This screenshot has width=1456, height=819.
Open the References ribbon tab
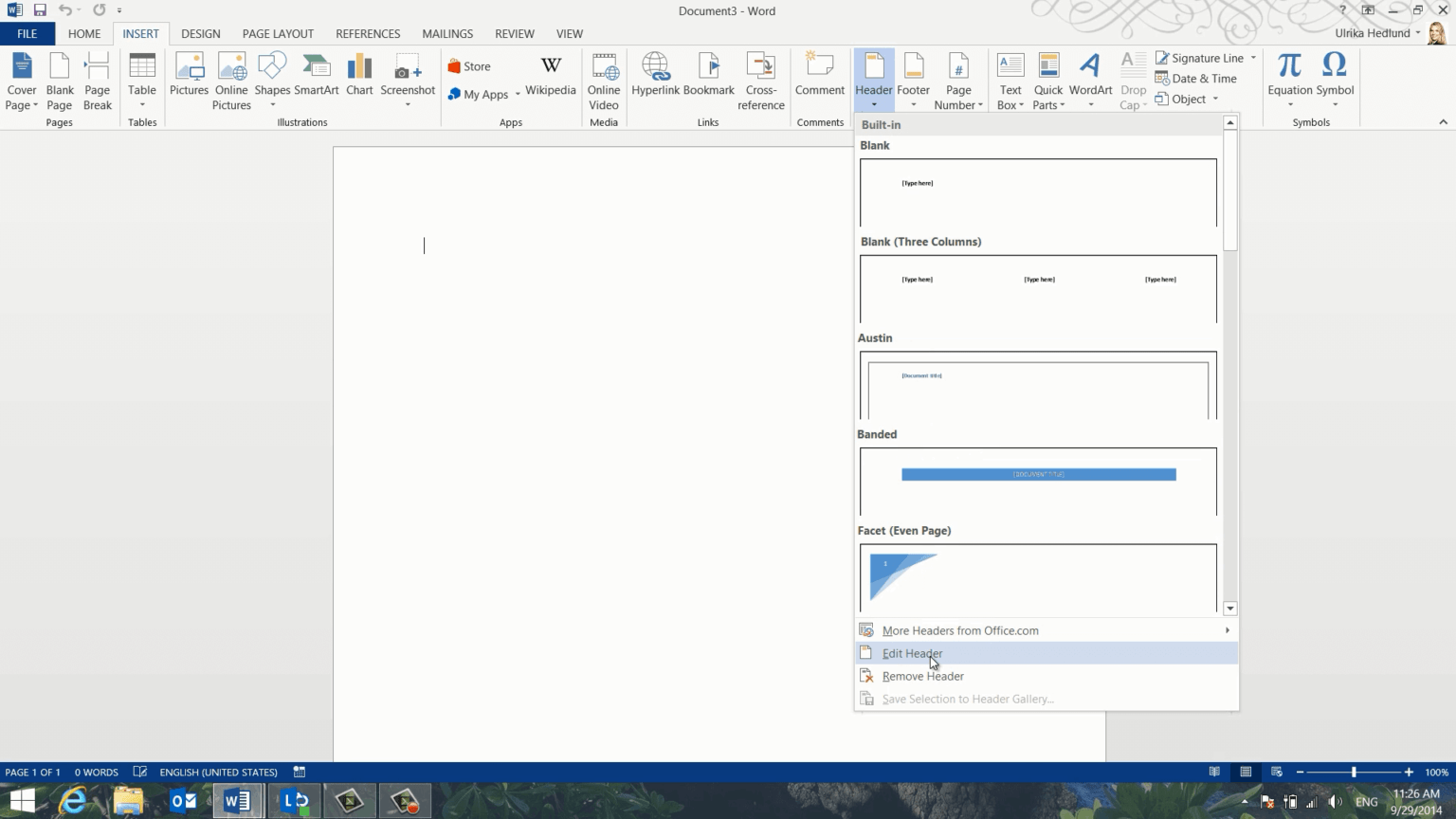(x=368, y=33)
